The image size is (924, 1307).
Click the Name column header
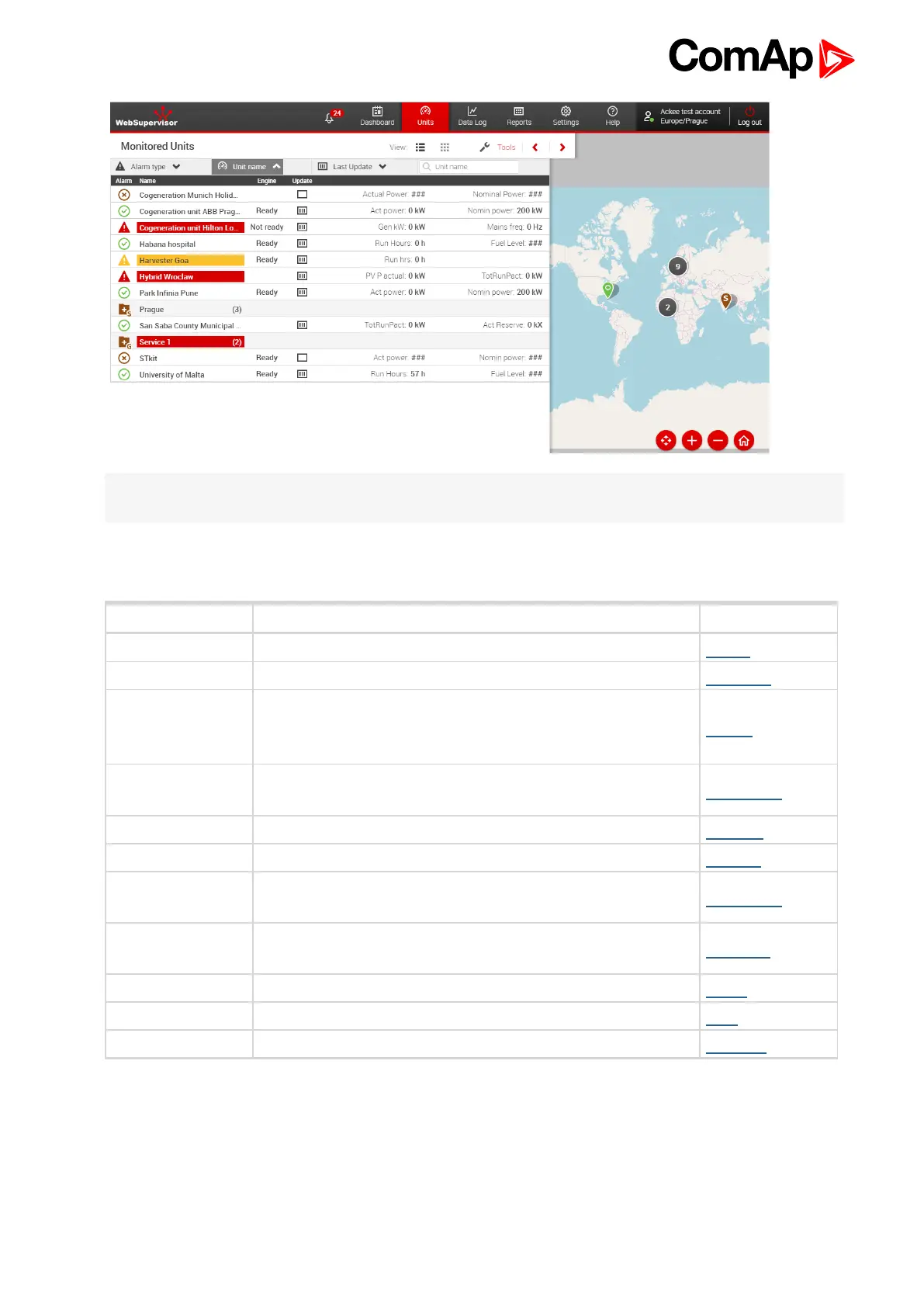point(147,181)
